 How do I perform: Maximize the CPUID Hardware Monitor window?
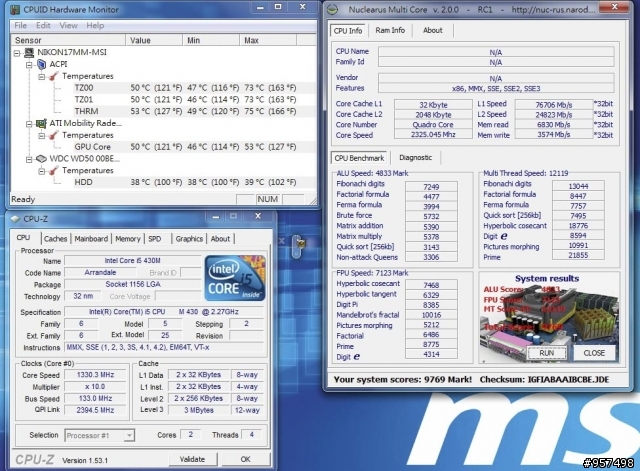pos(278,7)
